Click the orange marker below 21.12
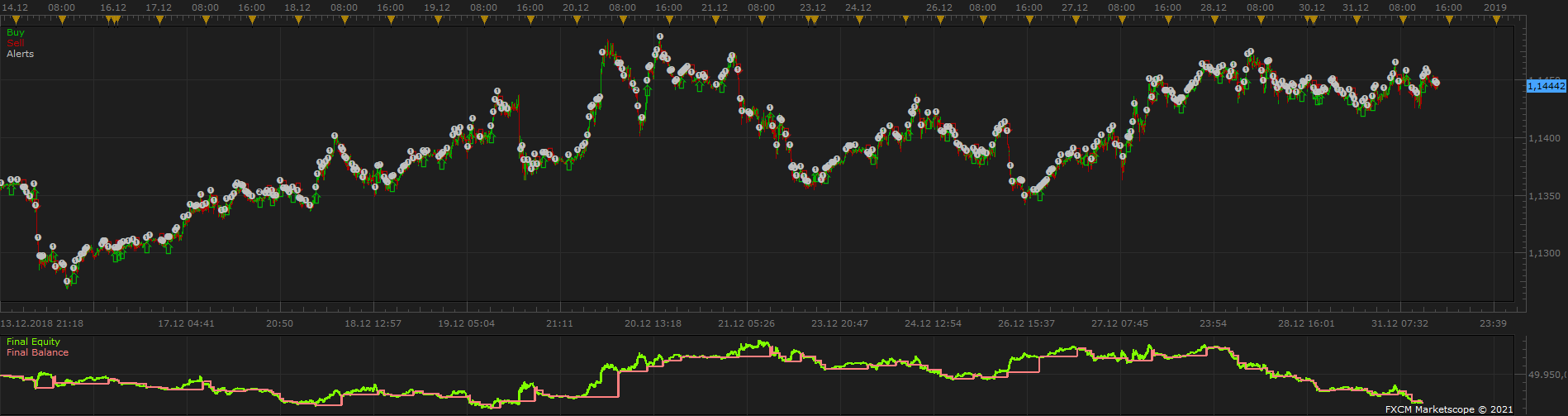 [x=714, y=21]
